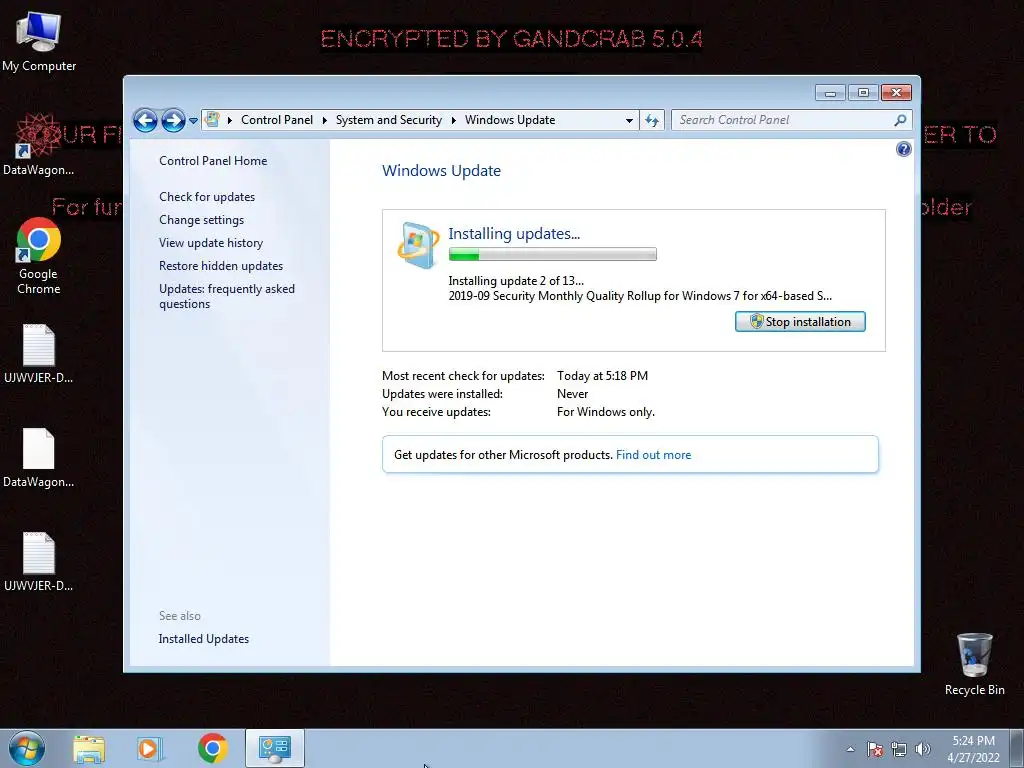Image resolution: width=1024 pixels, height=768 pixels.
Task: Open Change settings in sidebar
Action: pos(201,220)
